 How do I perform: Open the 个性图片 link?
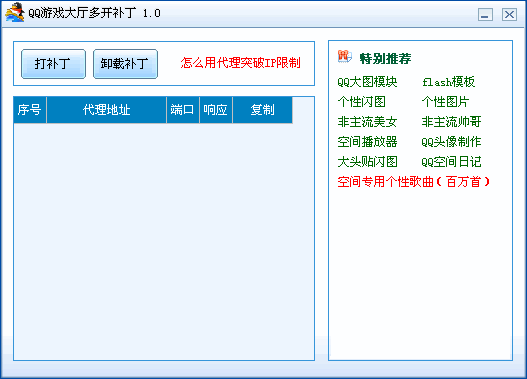[446, 102]
